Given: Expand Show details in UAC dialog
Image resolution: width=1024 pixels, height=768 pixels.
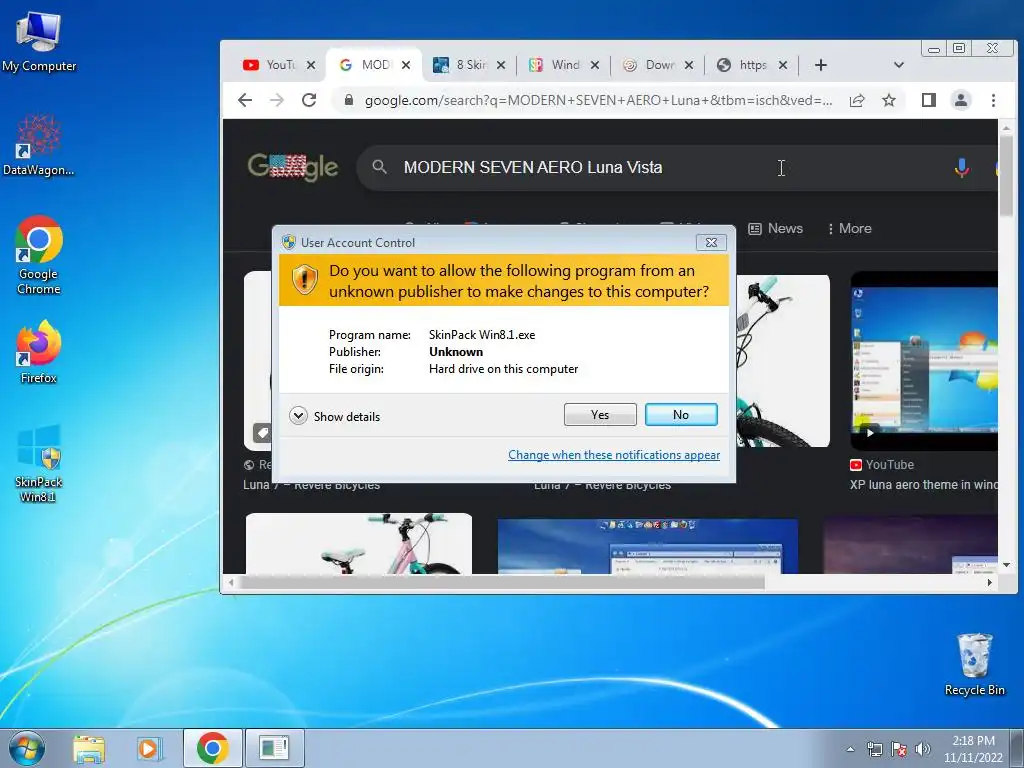Looking at the screenshot, I should tap(334, 416).
